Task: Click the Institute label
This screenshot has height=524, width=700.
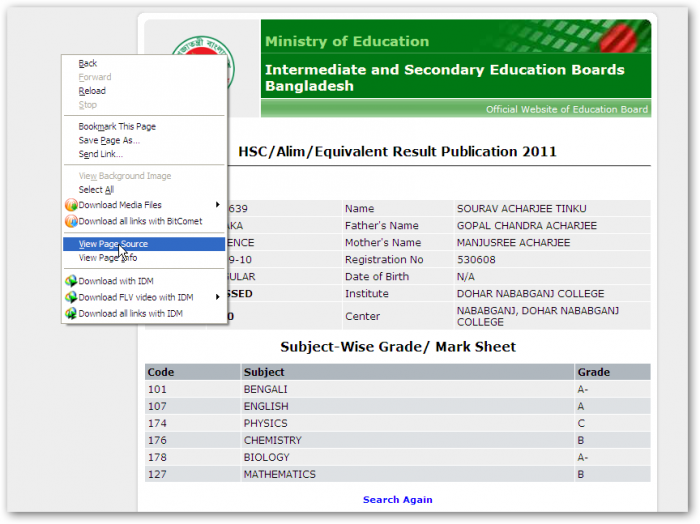Action: pos(367,294)
